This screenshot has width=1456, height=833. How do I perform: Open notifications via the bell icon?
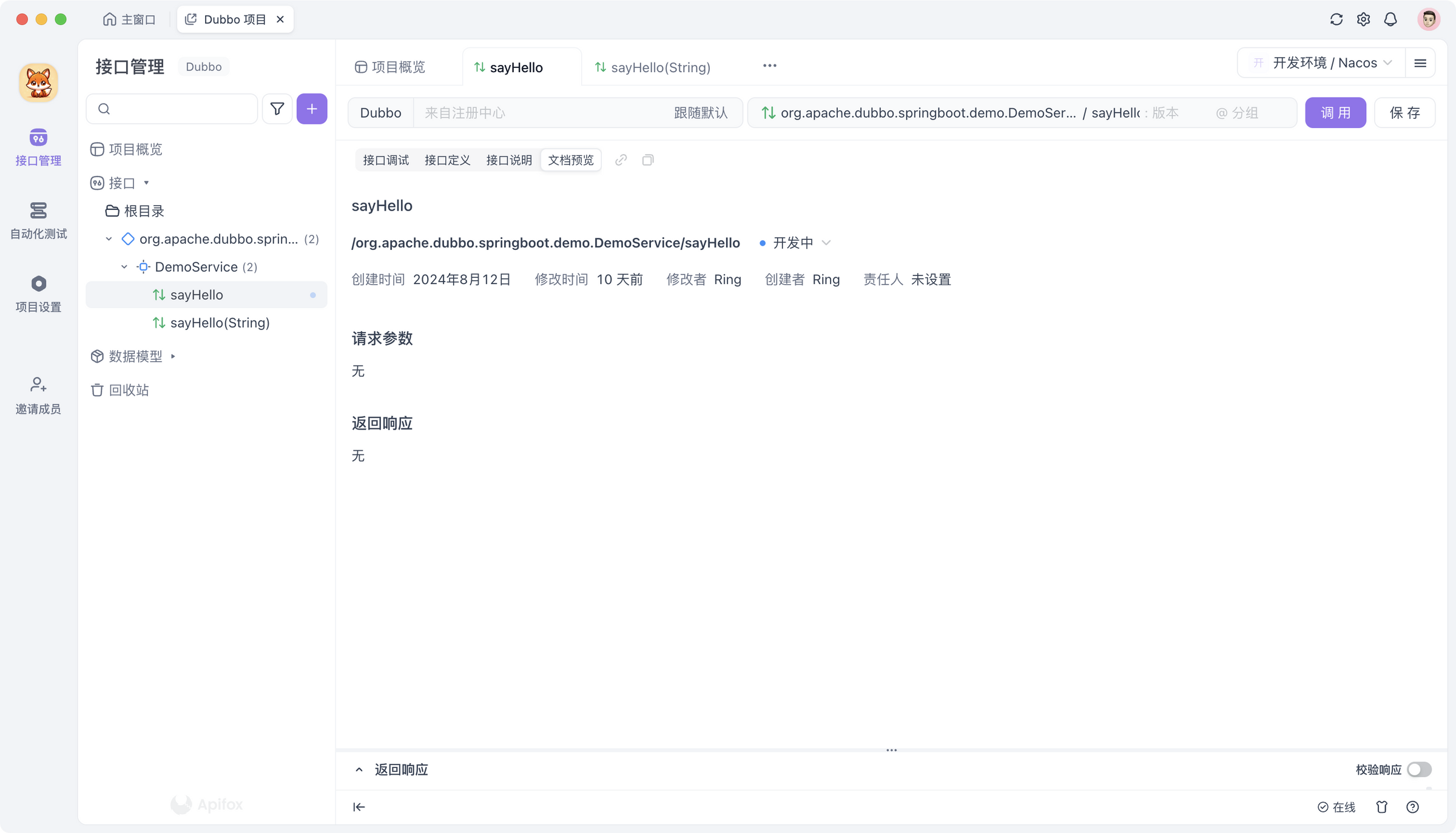coord(1390,19)
